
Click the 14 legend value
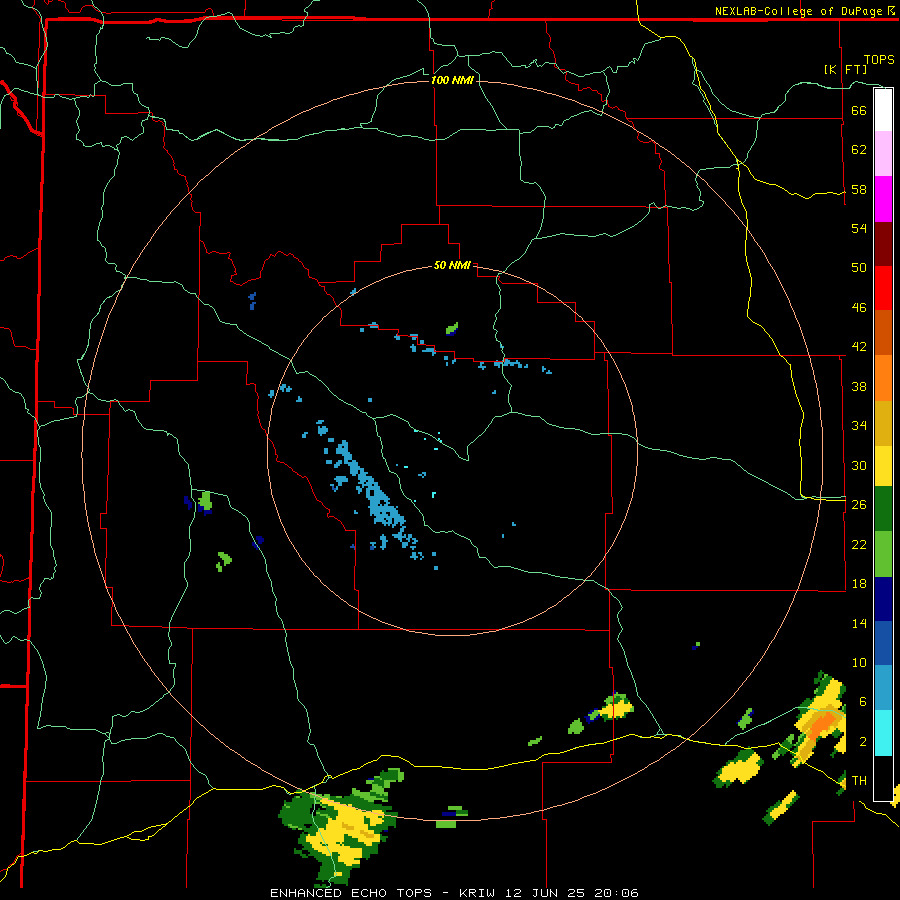click(859, 623)
